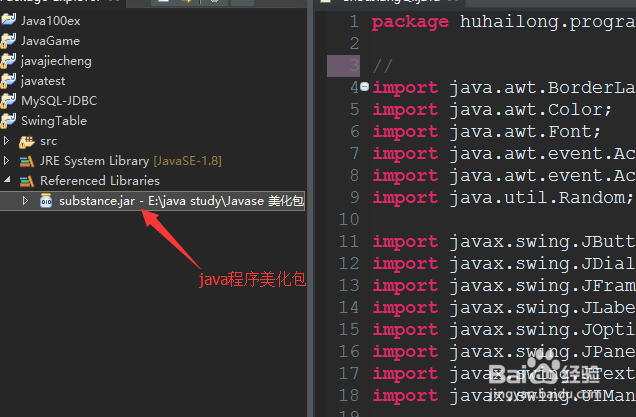Click the javax.swing.JOpti text on line 15
This screenshot has height=417, width=636.
coord(542,329)
